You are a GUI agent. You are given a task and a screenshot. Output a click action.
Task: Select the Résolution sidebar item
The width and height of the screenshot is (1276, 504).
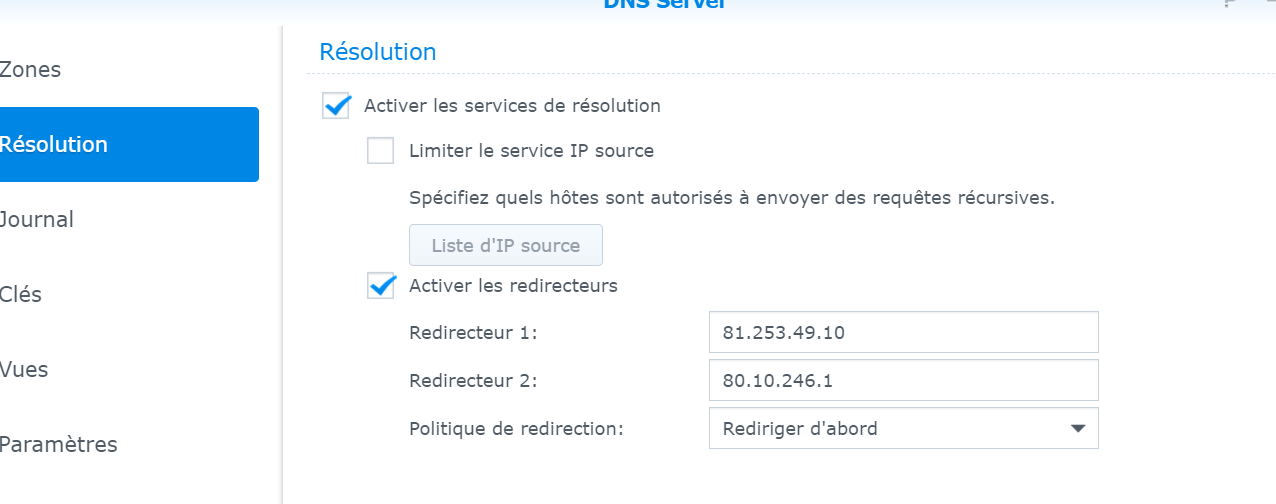coord(54,144)
